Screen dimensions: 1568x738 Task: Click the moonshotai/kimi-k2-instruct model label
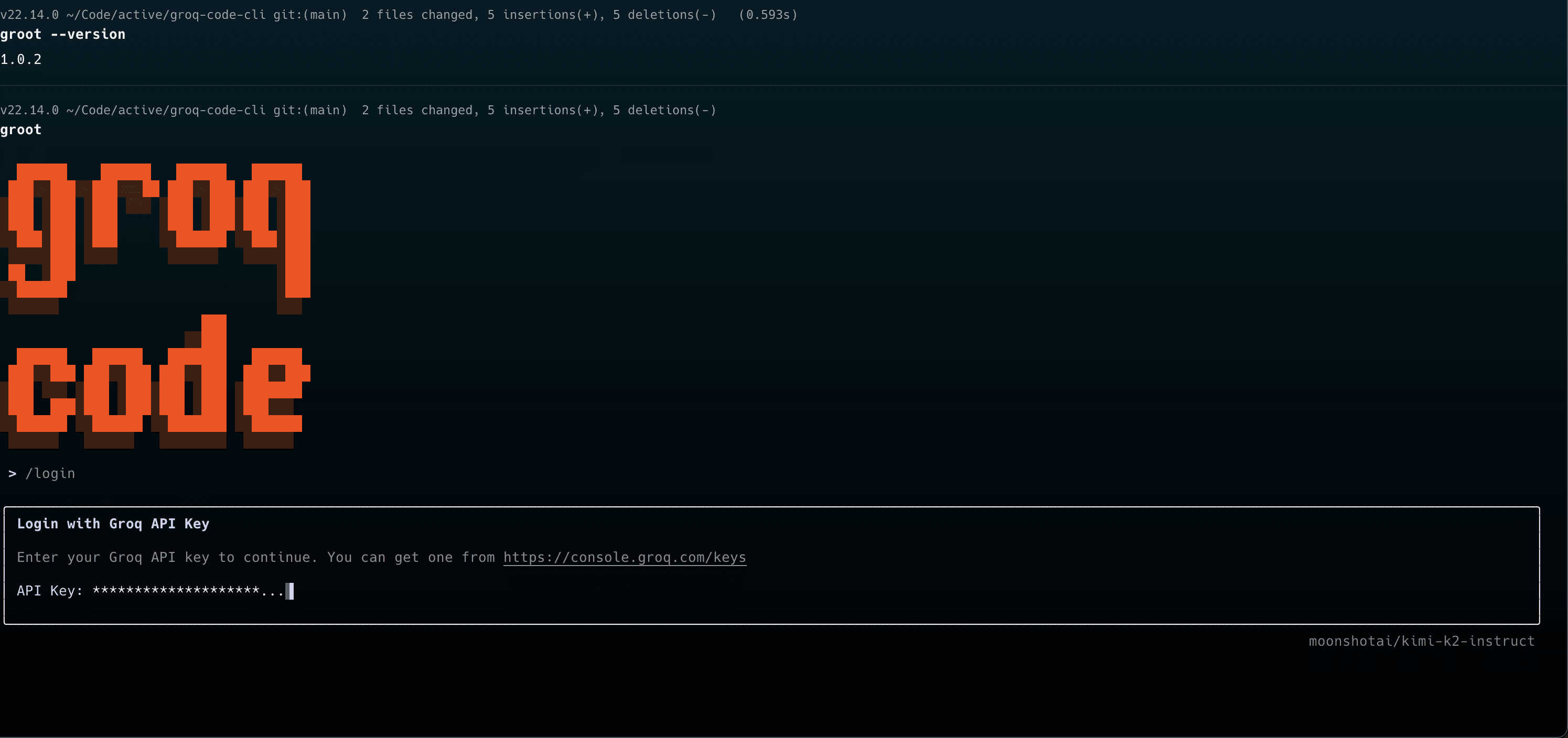pyautogui.click(x=1421, y=641)
